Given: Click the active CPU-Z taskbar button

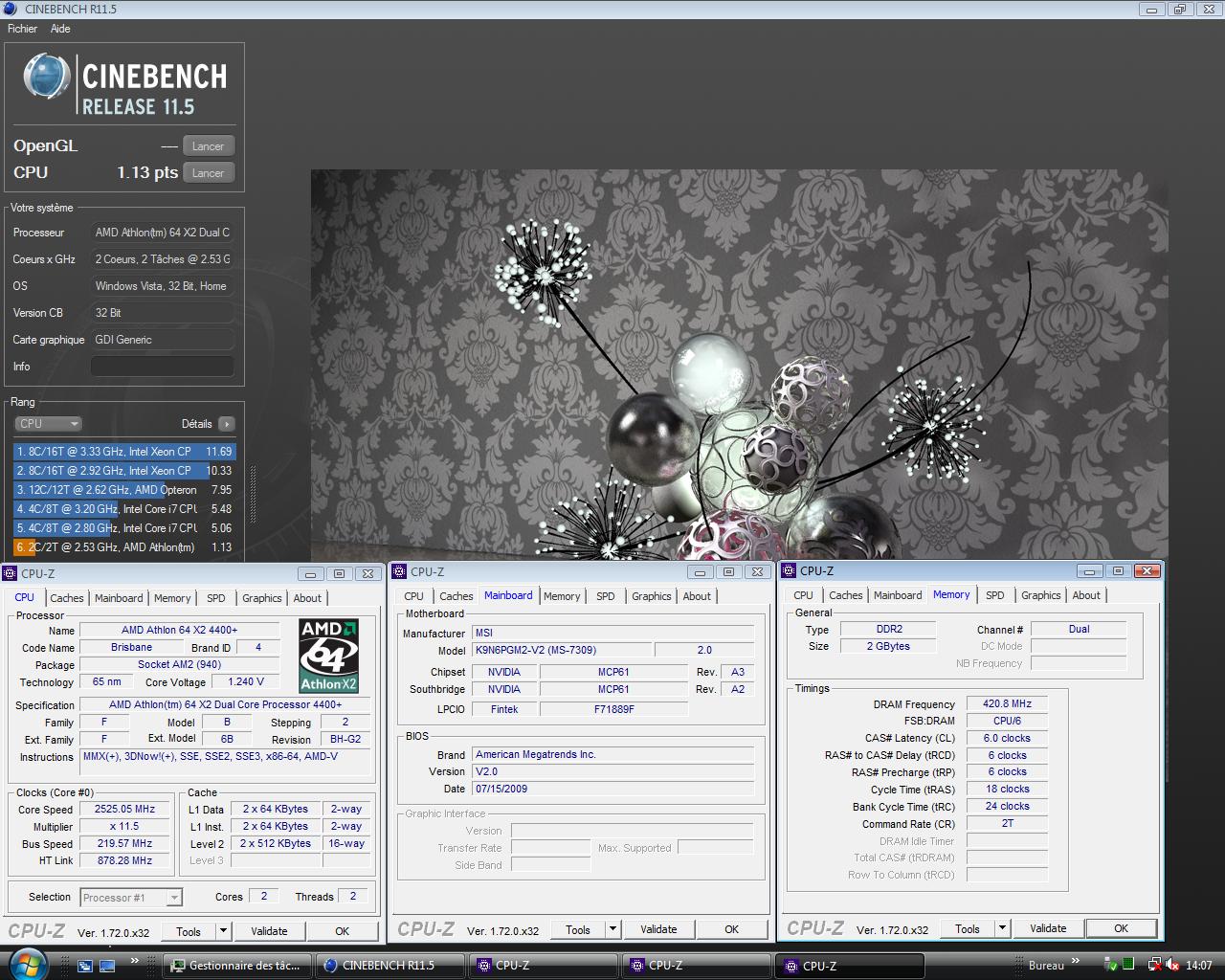Looking at the screenshot, I should pyautogui.click(x=849, y=966).
